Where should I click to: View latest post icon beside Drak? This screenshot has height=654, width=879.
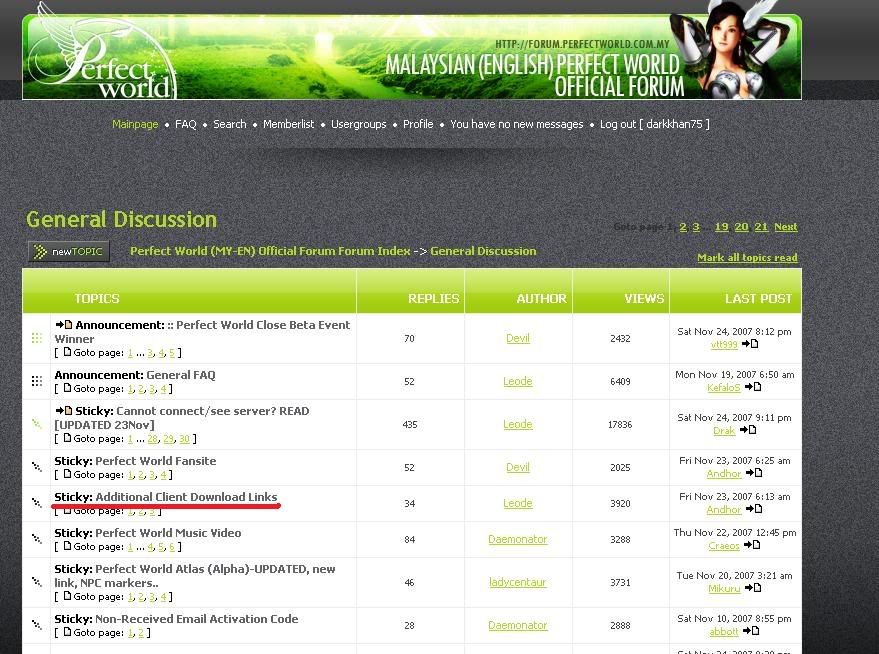749,430
